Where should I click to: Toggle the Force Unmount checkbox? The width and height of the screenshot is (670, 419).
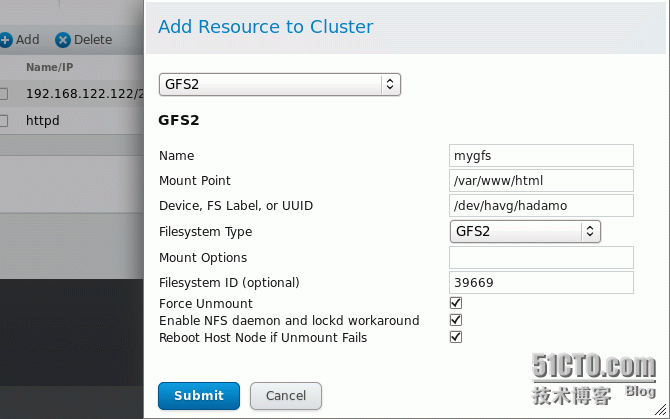pyautogui.click(x=456, y=303)
